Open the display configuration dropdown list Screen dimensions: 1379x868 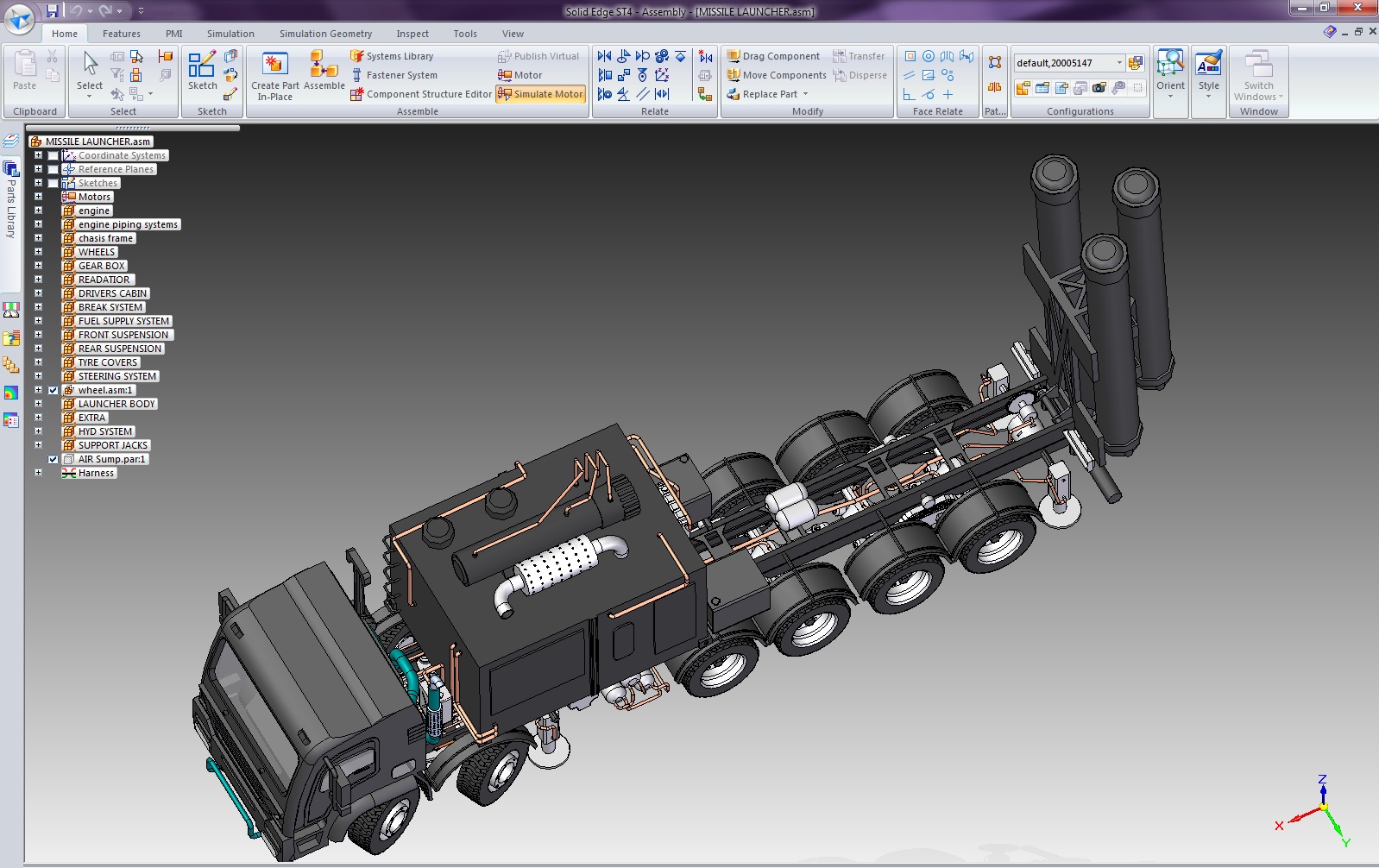pos(1119,63)
